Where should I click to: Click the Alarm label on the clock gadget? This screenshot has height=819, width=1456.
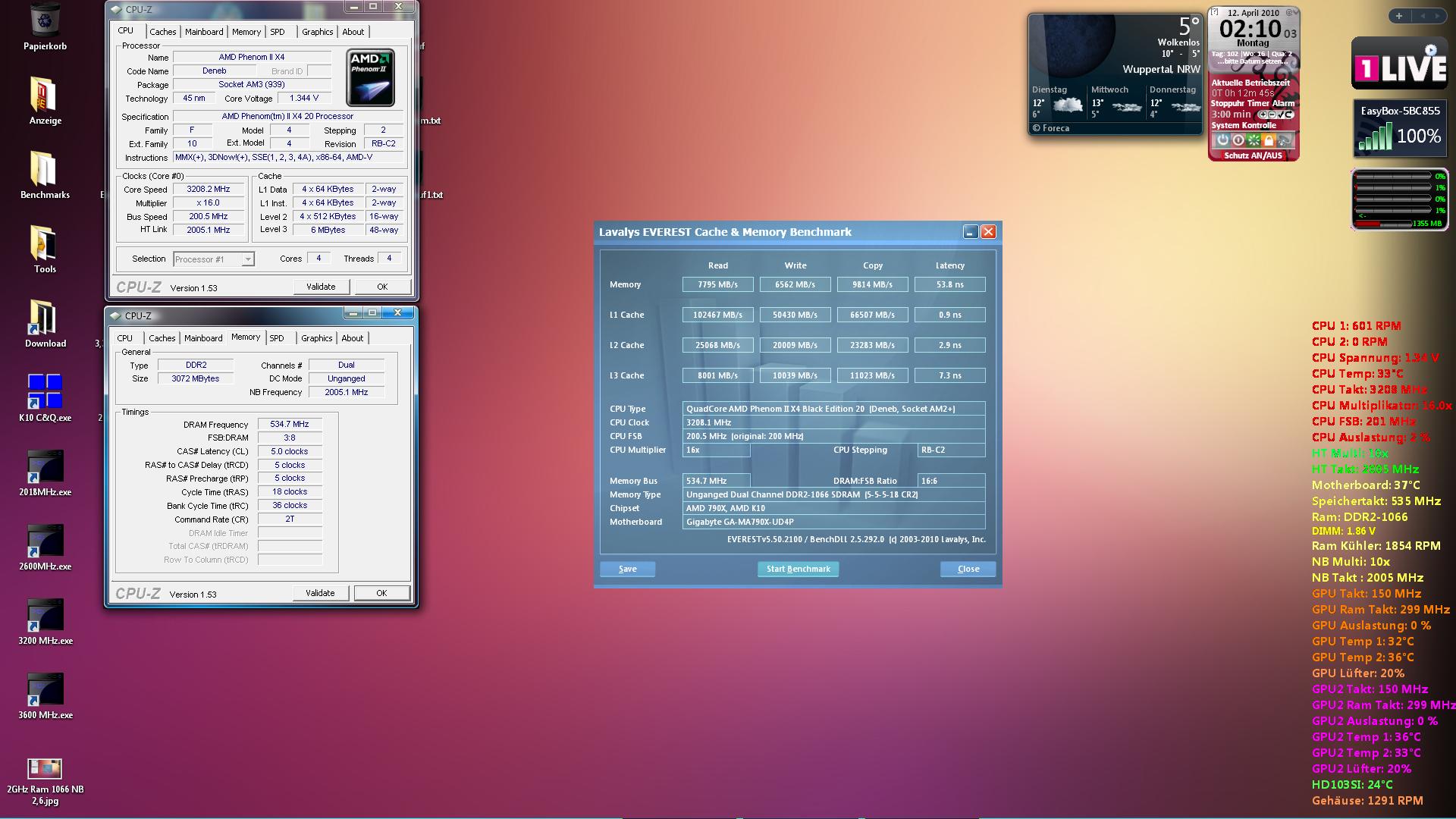pyautogui.click(x=1283, y=103)
